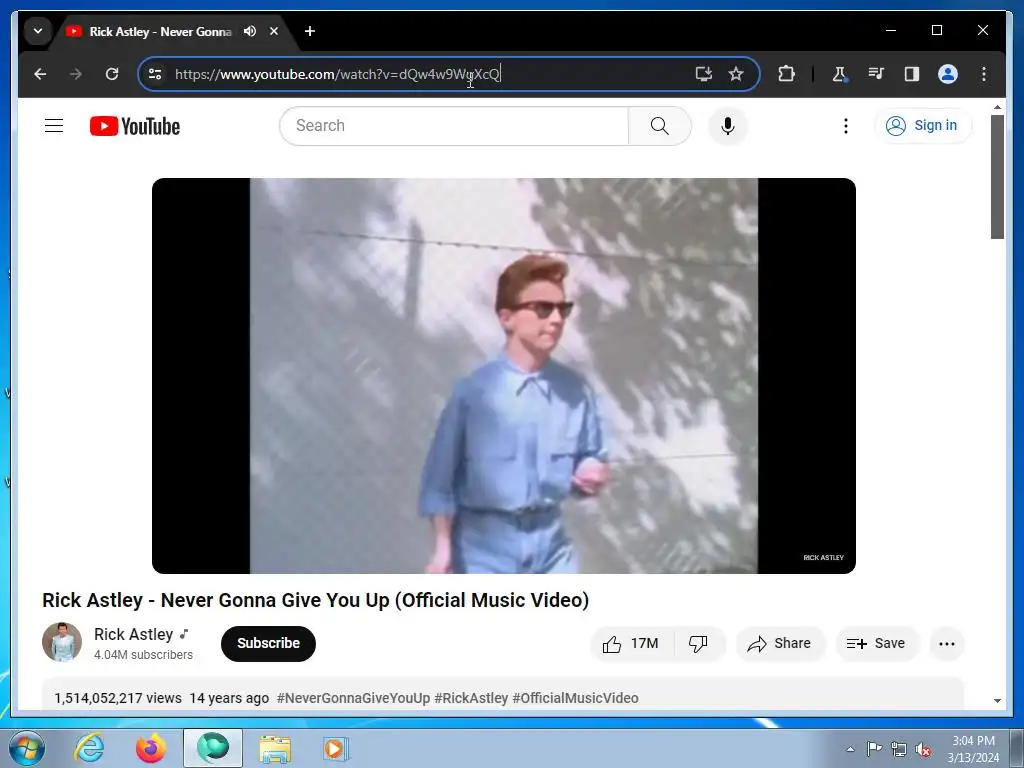1024x768 pixels.
Task: Click the #RickAstley hashtag
Action: (x=471, y=698)
